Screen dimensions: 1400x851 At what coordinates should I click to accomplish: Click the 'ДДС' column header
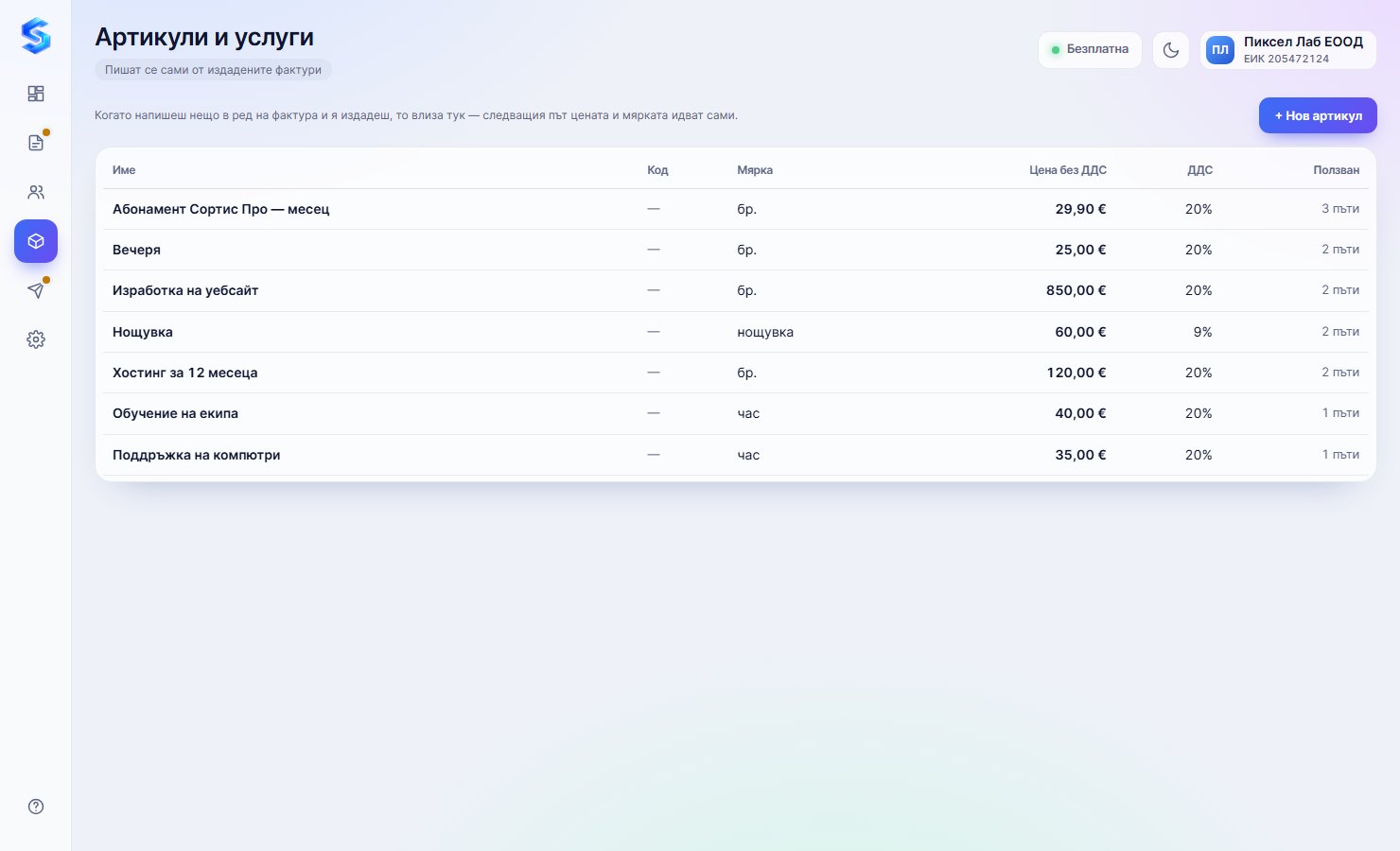pos(1199,170)
